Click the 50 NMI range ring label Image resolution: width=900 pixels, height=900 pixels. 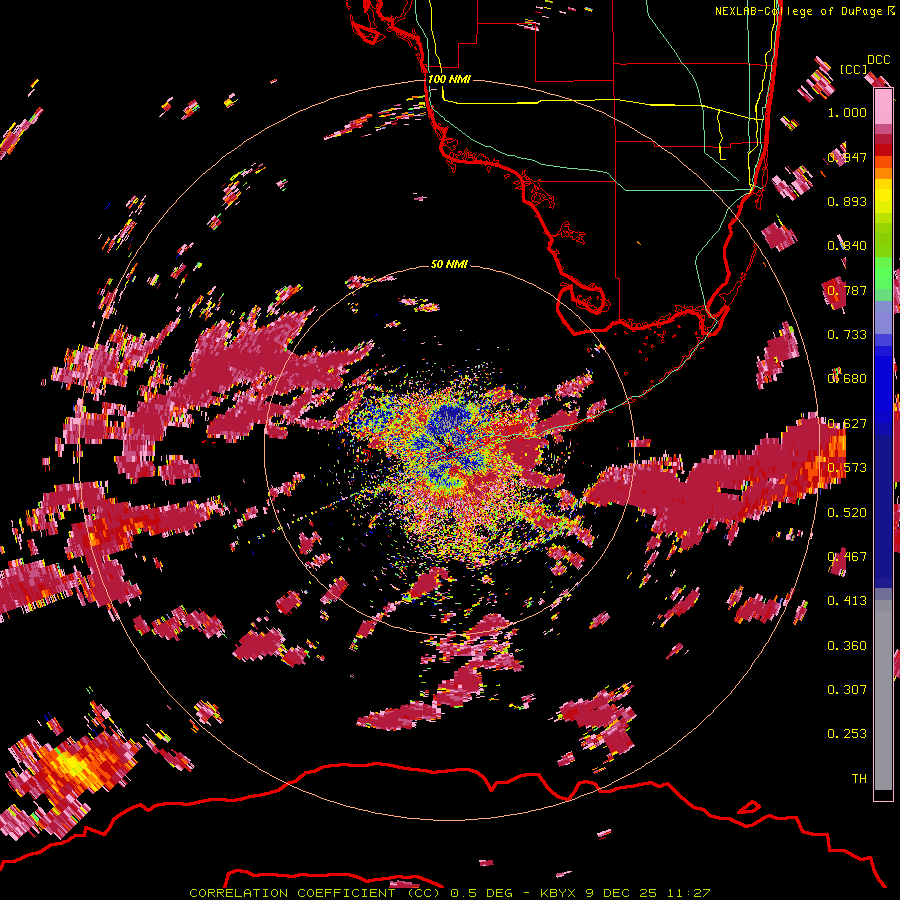[x=449, y=264]
